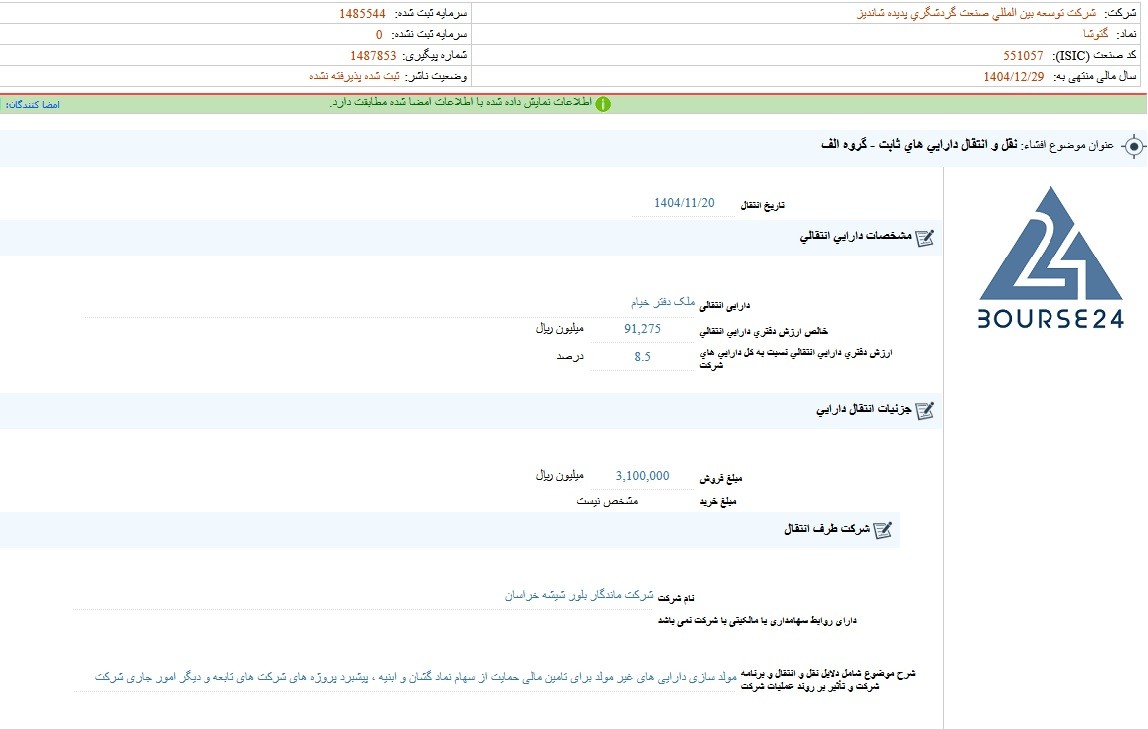1148x729 pixels.
Task: Click the edit icon next to مشخصات دارایی انتقالی
Action: pyautogui.click(x=925, y=238)
